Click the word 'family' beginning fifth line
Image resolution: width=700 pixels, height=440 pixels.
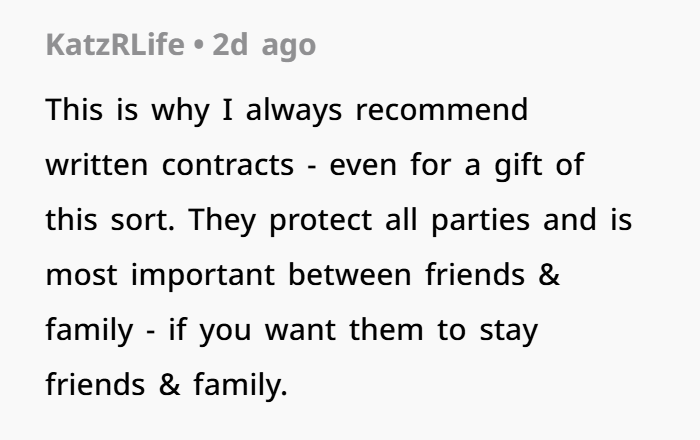[x=89, y=330]
